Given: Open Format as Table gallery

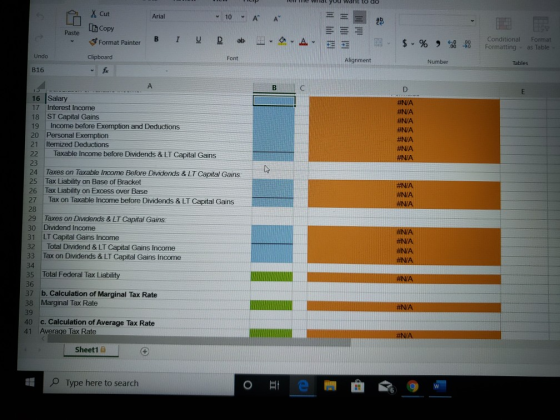Looking at the screenshot, I should (540, 35).
